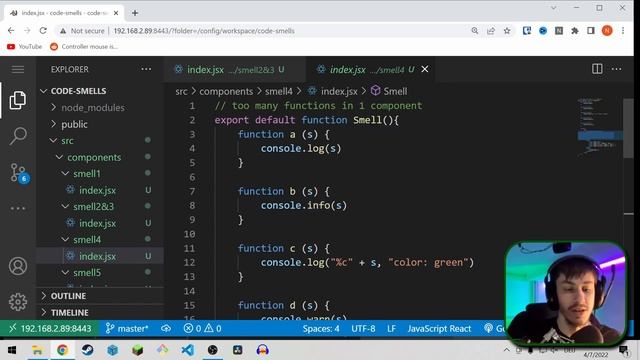Go back in Chrome
Screen dimensions: 640x360
[11, 31]
